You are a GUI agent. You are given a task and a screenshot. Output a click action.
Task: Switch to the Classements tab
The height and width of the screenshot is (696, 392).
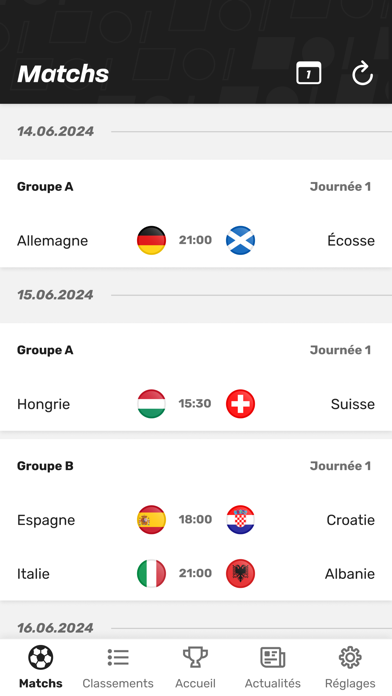tap(118, 667)
